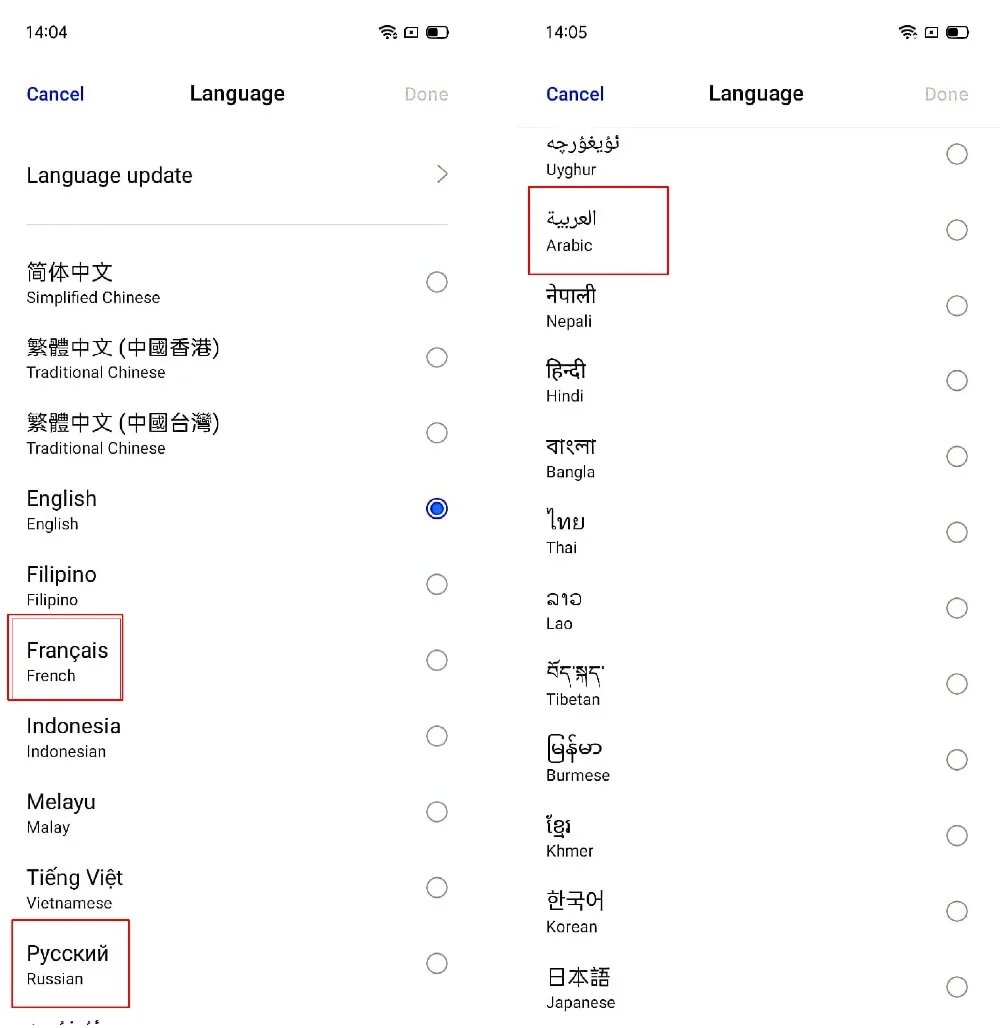Tap battery icon in right screen status bar
1000x1028 pixels.
[x=957, y=32]
